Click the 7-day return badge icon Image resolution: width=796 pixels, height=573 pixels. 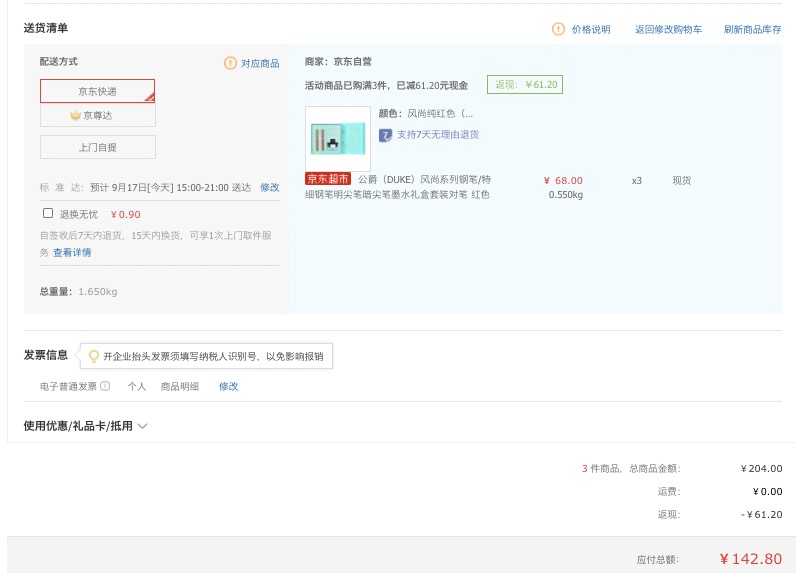(385, 135)
